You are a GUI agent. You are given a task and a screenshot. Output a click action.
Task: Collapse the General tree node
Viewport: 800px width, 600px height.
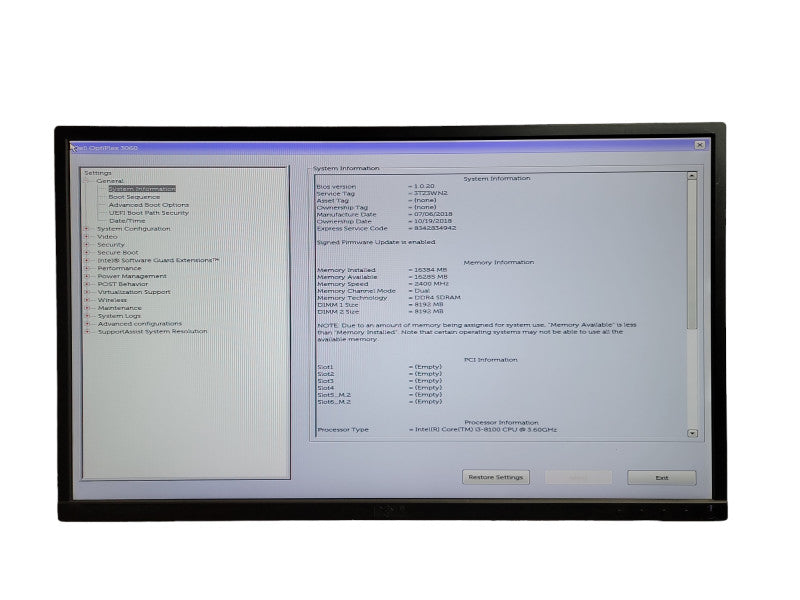[87, 181]
